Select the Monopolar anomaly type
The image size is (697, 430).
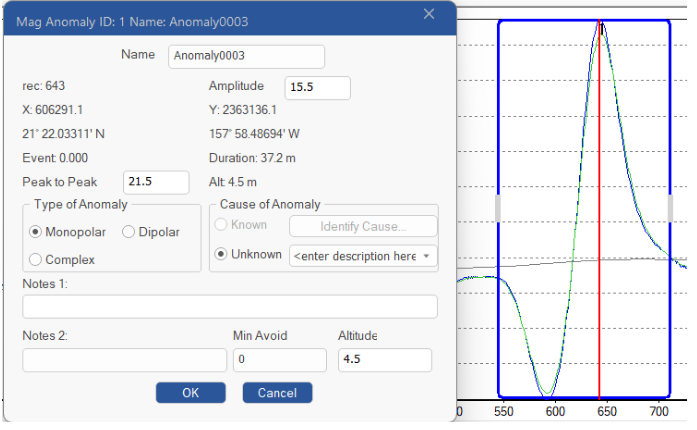pos(36,232)
